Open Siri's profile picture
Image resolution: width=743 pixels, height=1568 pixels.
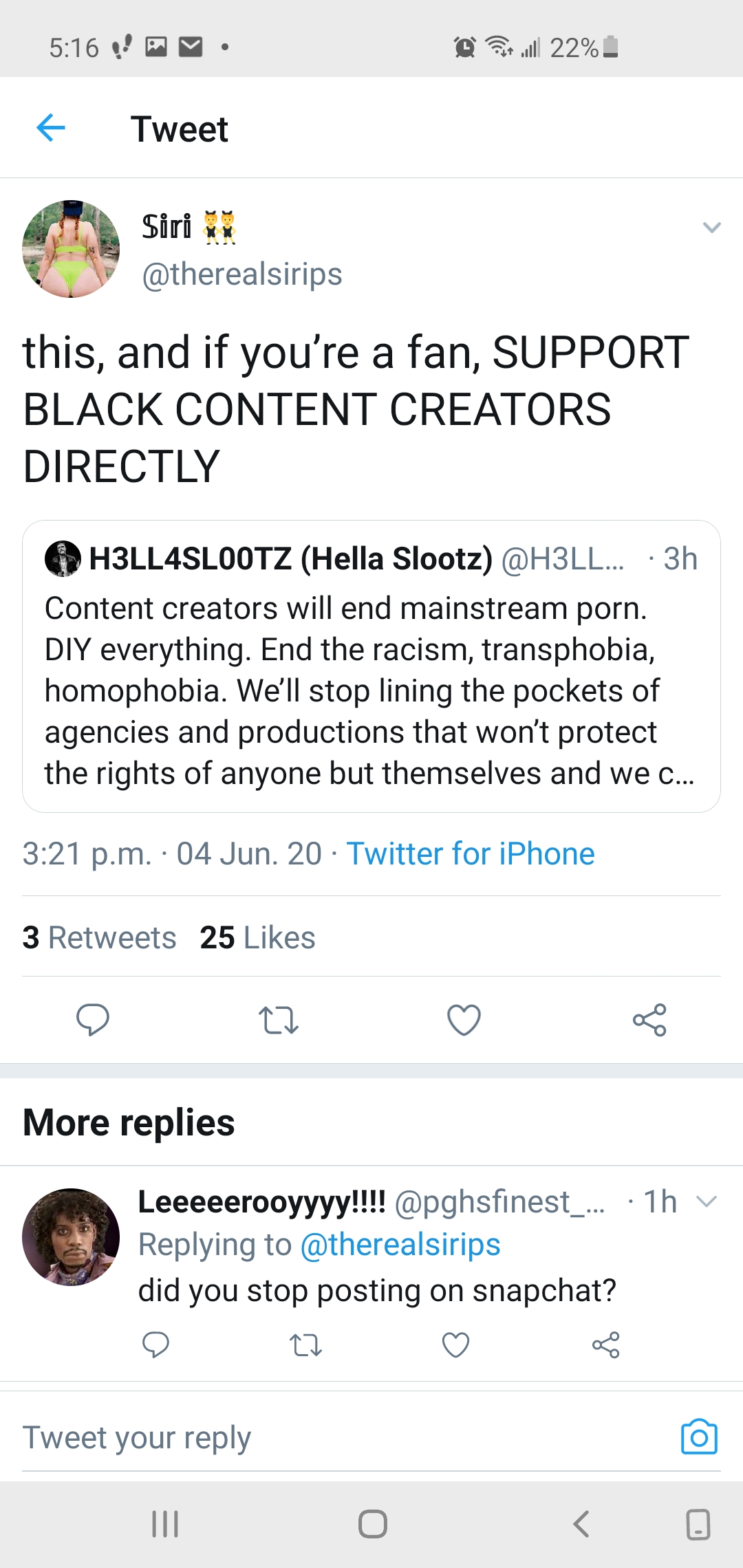point(71,249)
